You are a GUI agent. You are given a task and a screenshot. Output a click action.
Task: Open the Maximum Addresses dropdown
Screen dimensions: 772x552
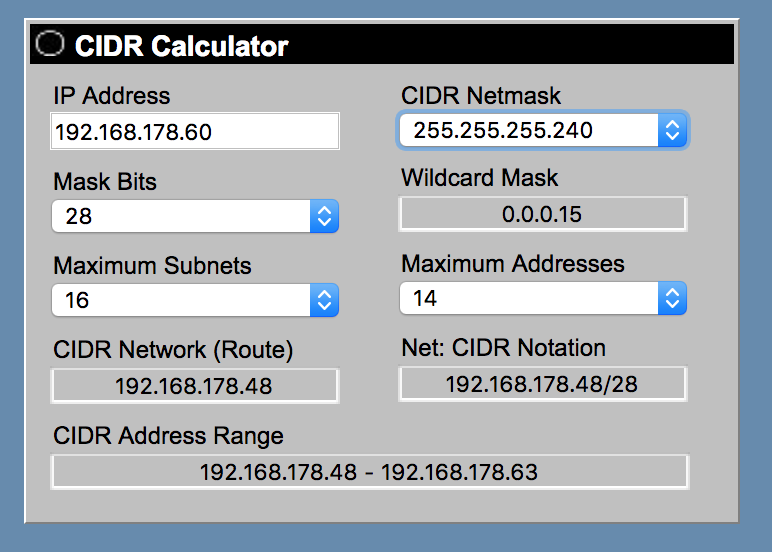click(543, 298)
